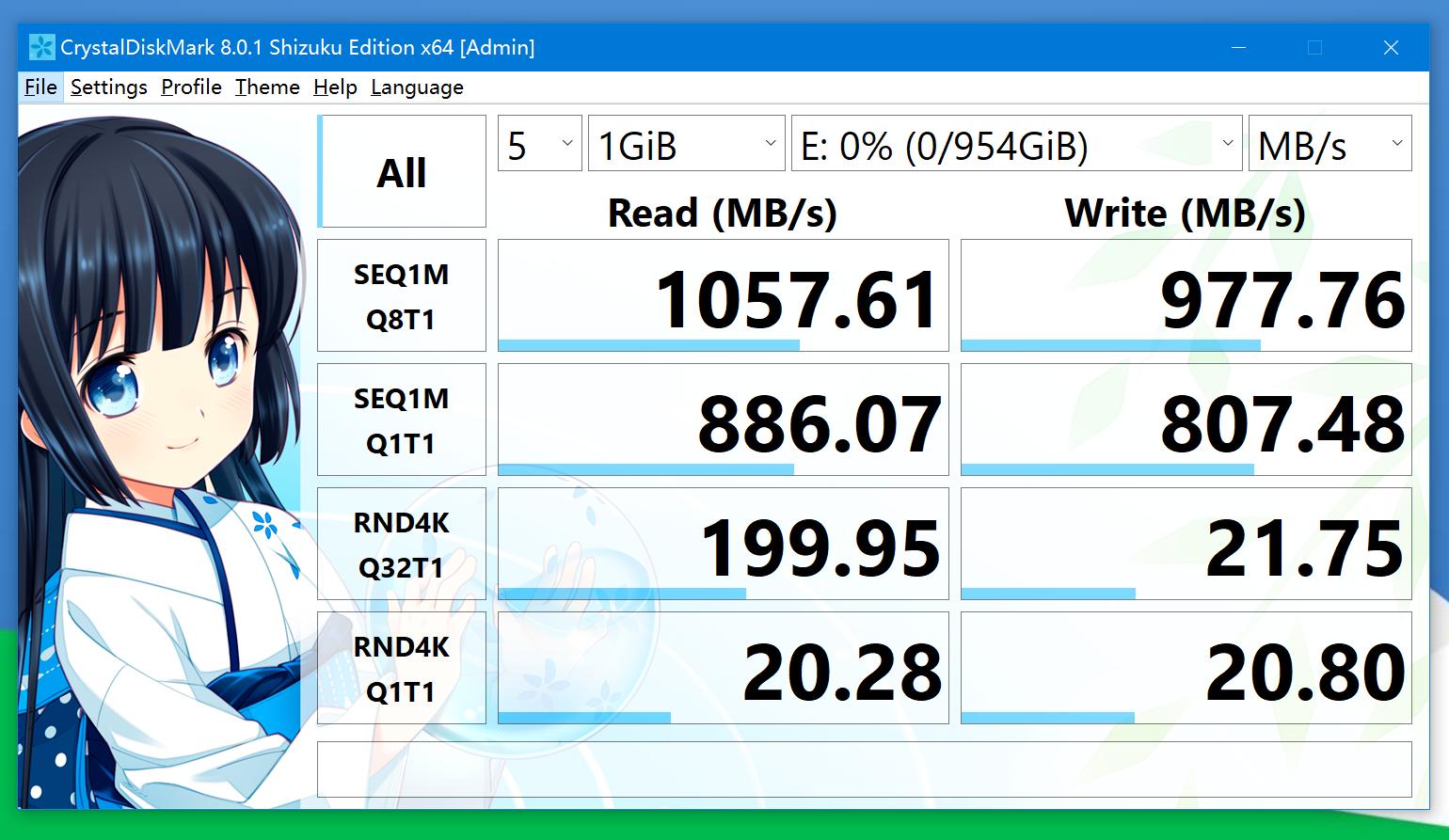1449x840 pixels.
Task: Run the SEQ1M Q8T1 test
Action: 401,295
